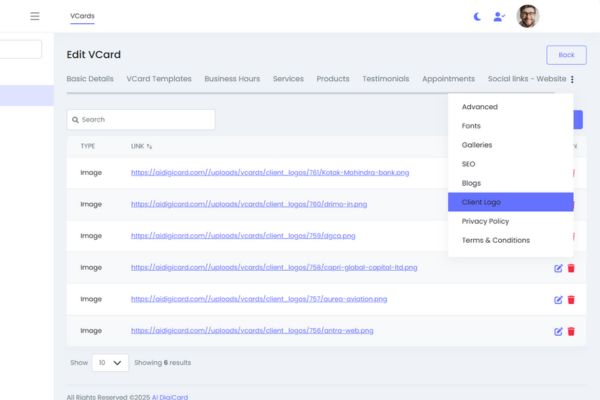The image size is (600, 400).
Task: Open the Show 10 entries dropdown
Action: (x=110, y=362)
